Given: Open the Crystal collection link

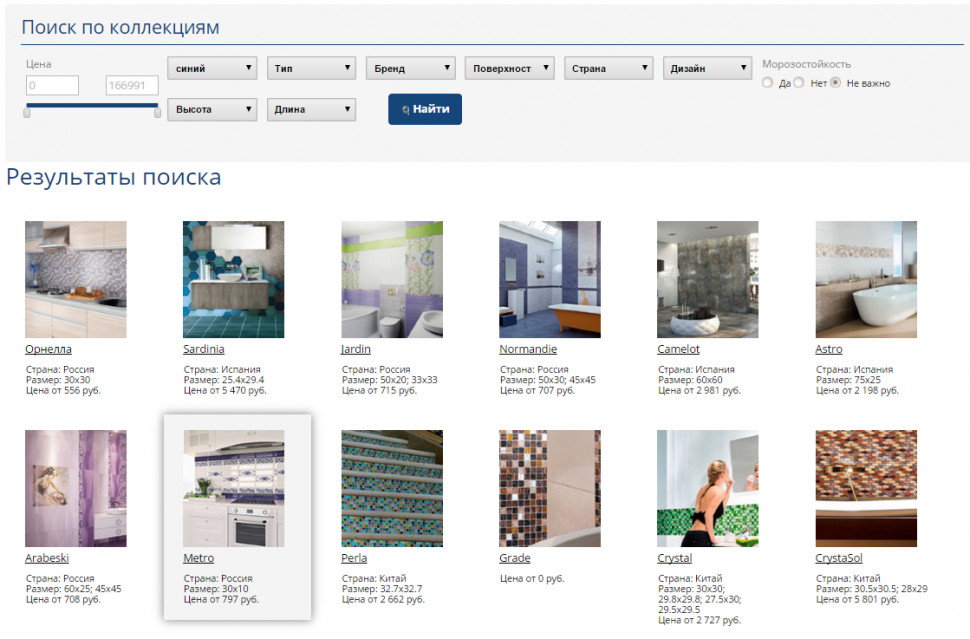Looking at the screenshot, I should click(674, 558).
